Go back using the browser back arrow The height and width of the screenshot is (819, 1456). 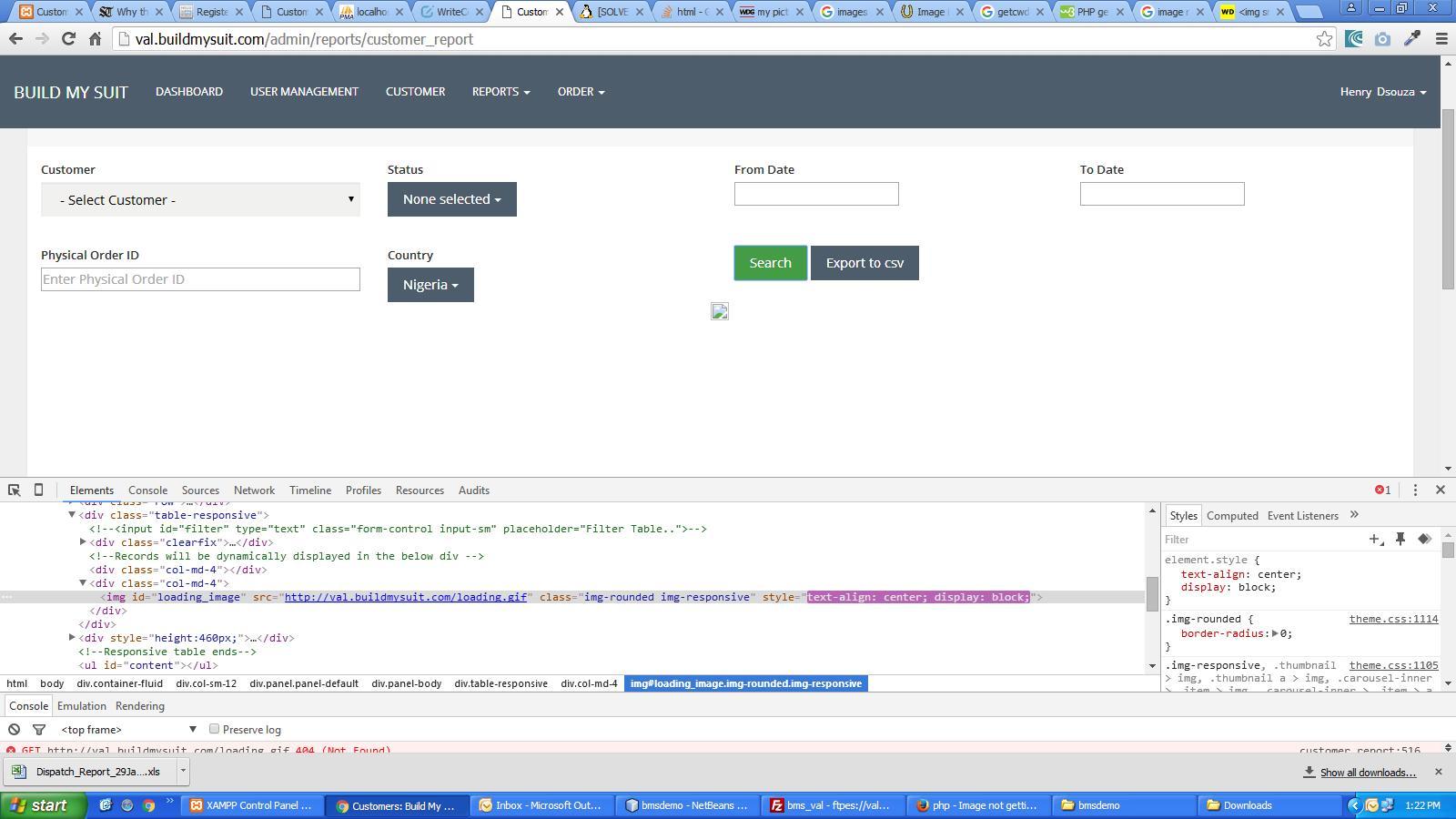point(15,39)
